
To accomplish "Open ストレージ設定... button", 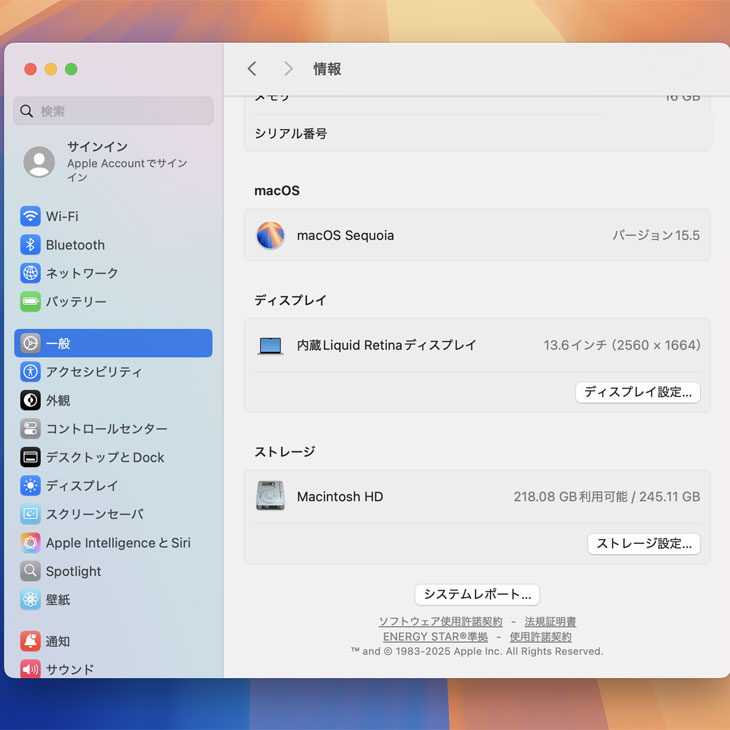I will tap(643, 543).
